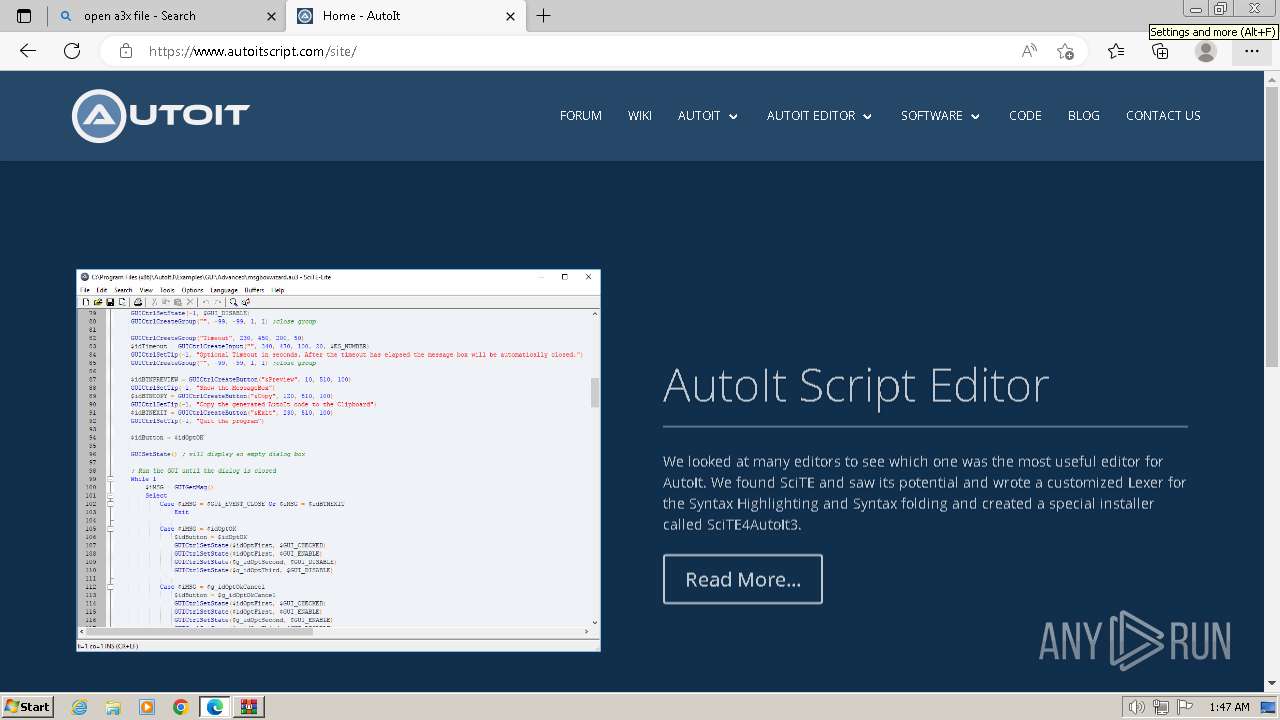Open the colorful app taskbar icon
Image resolution: width=1280 pixels, height=720 pixels.
pyautogui.click(x=249, y=707)
